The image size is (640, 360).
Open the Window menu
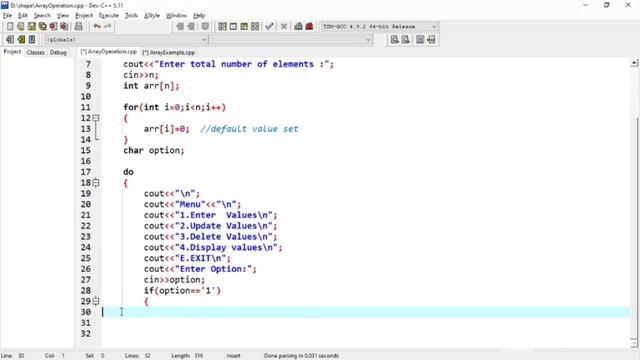[x=176, y=16]
